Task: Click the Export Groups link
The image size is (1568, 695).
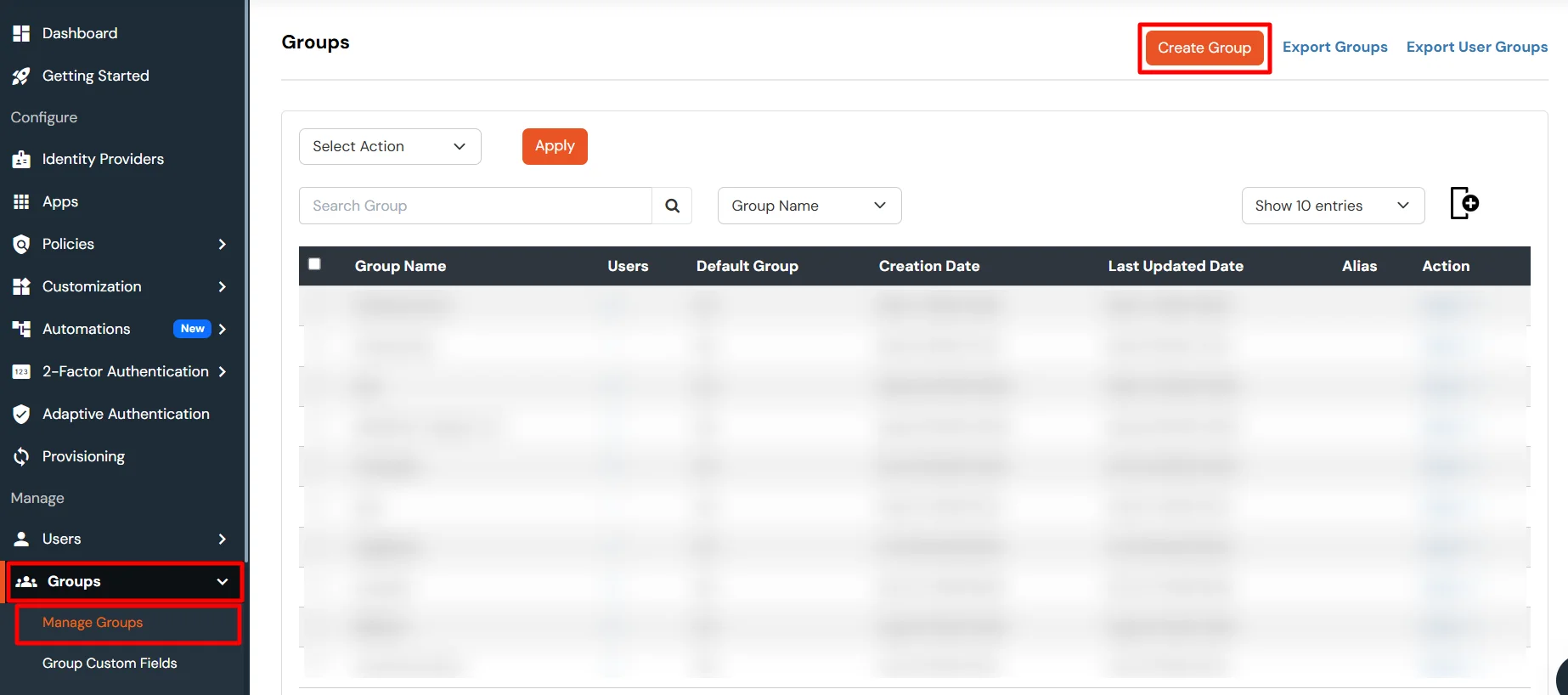Action: tap(1334, 48)
